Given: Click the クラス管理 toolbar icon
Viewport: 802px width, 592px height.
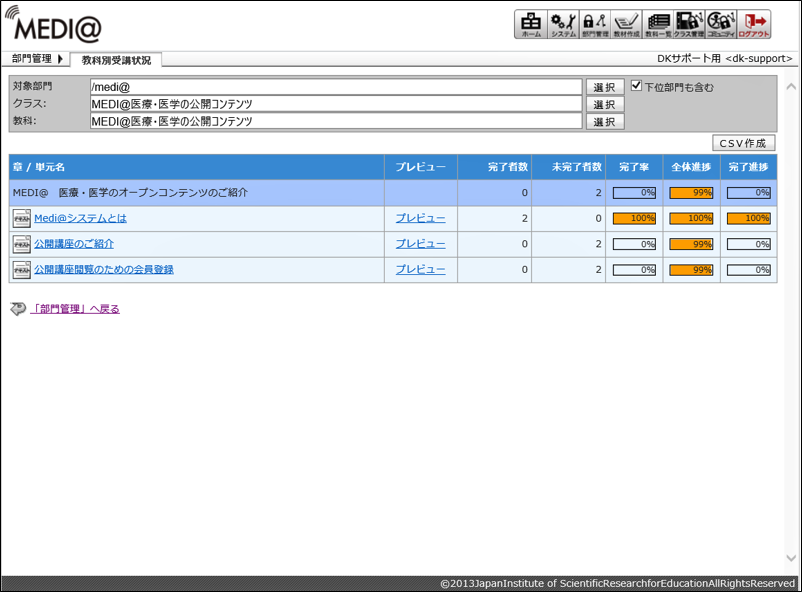Looking at the screenshot, I should coord(690,25).
